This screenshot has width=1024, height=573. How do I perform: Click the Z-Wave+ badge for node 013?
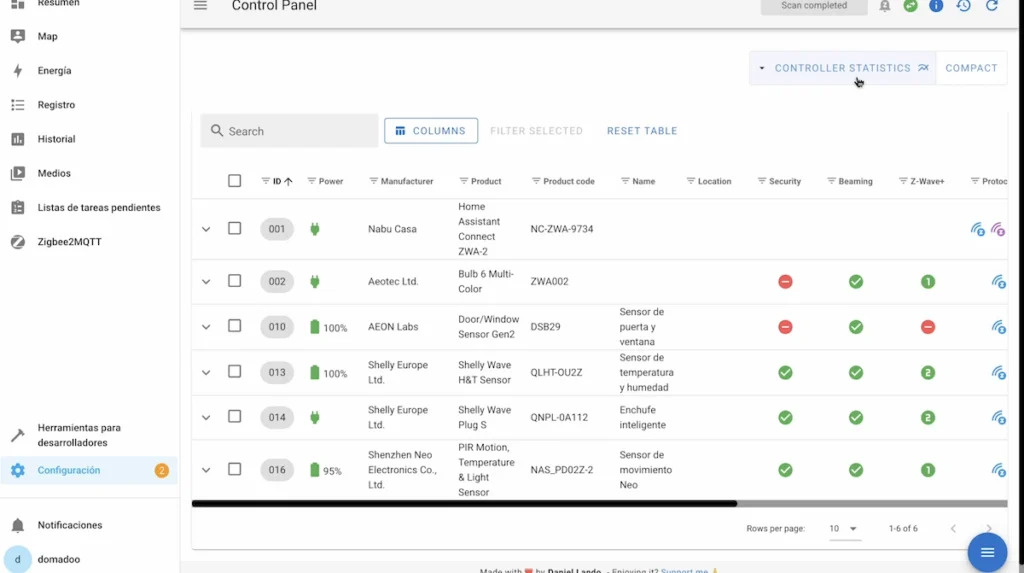tap(927, 372)
